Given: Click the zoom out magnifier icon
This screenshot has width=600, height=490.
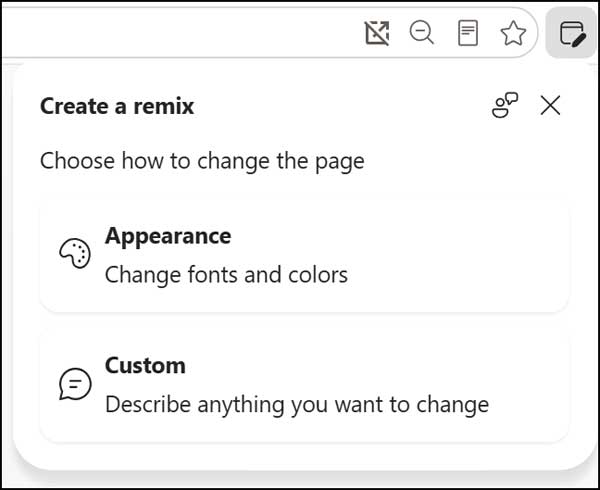Looking at the screenshot, I should pyautogui.click(x=422, y=33).
